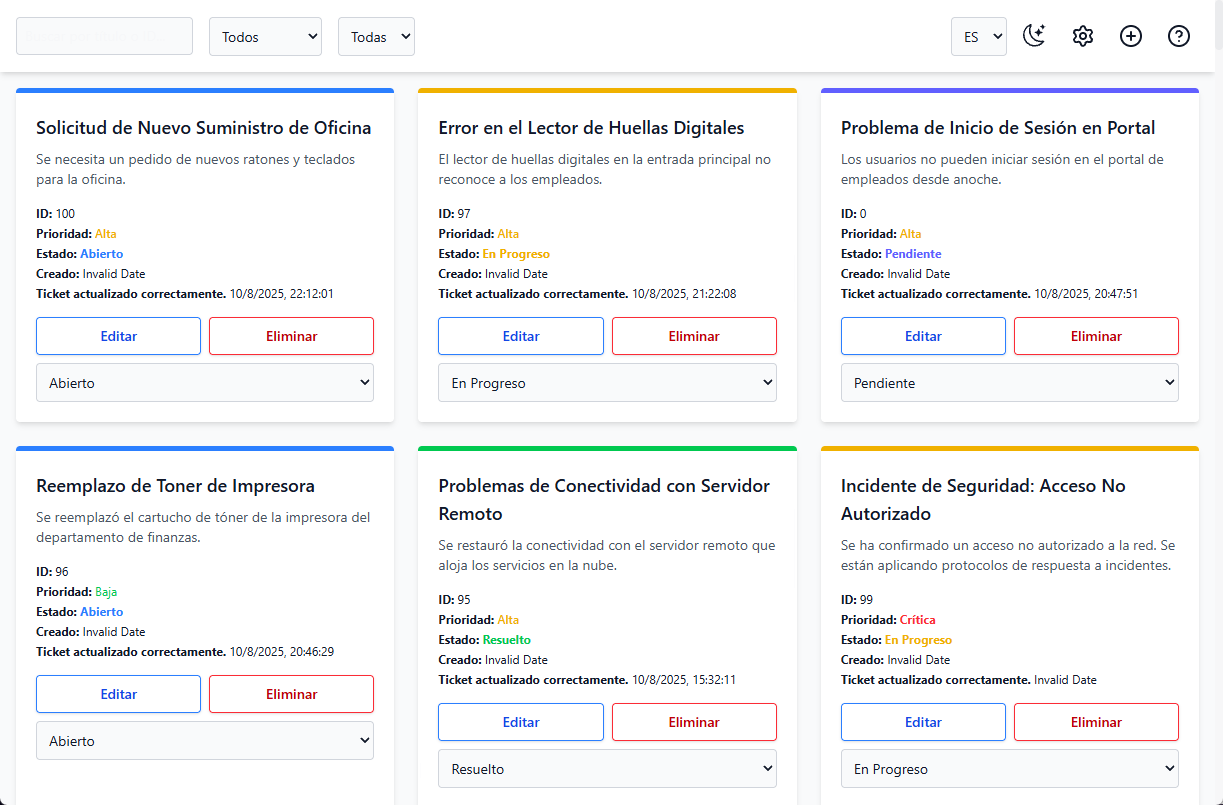Open settings via the gear icon
1223x805 pixels.
(x=1083, y=36)
